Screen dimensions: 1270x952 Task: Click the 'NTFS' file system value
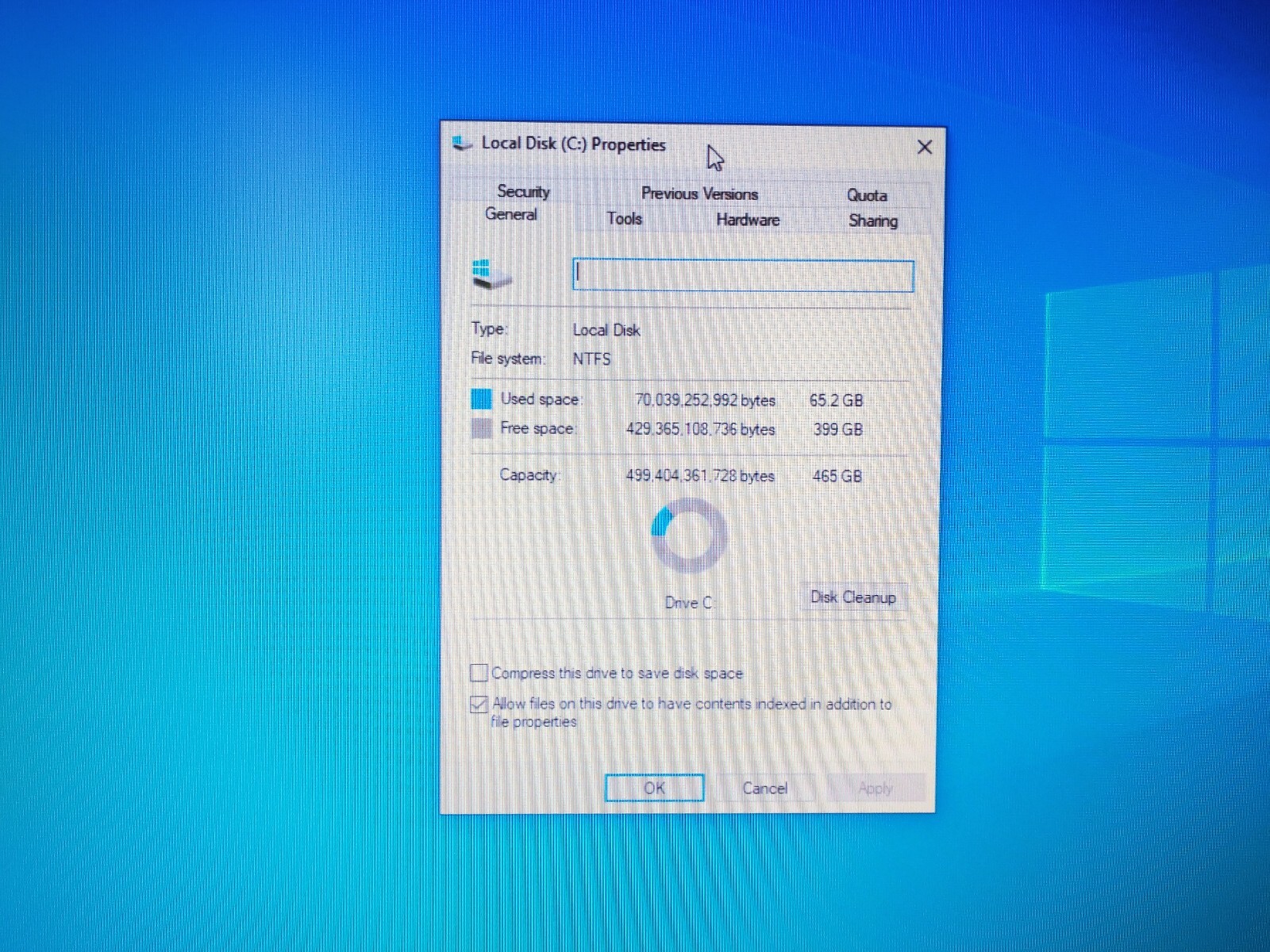[591, 359]
